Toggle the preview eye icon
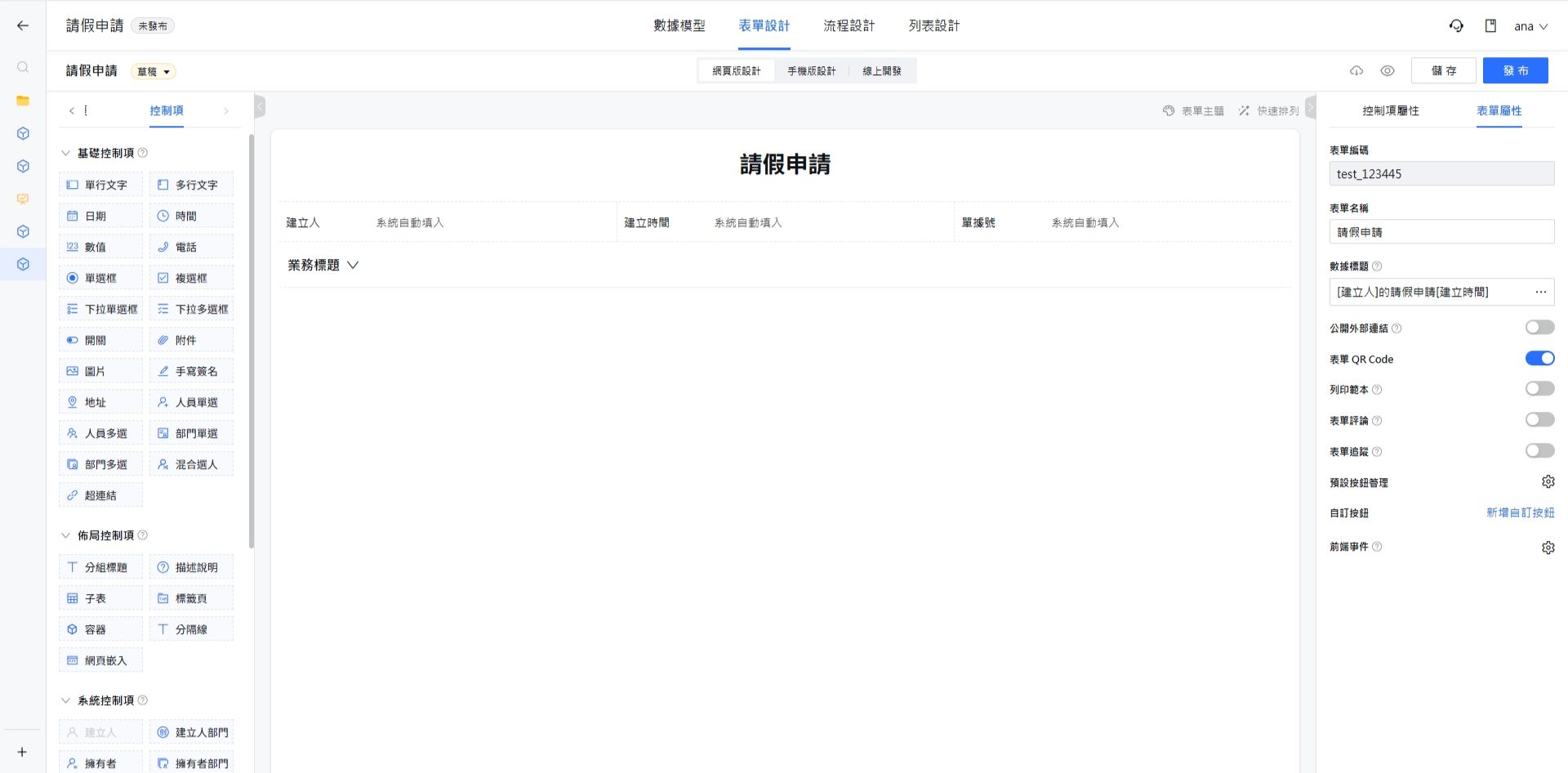 1388,71
